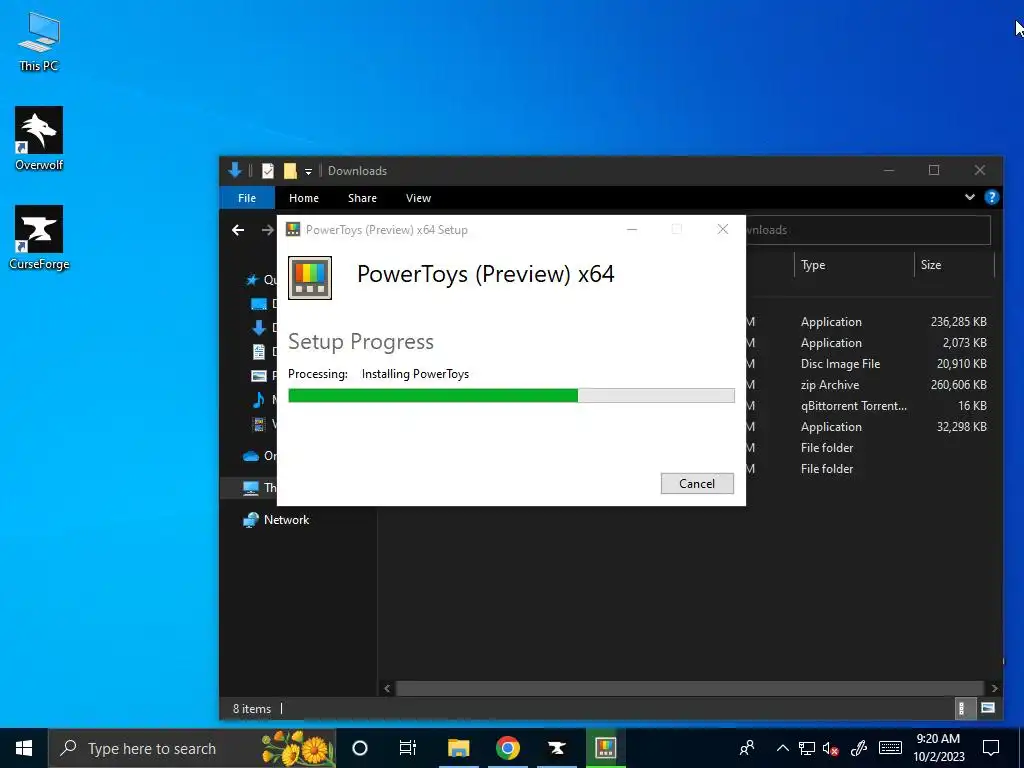Click the horizontal scrollbar's right arrow
The height and width of the screenshot is (768, 1024).
click(x=994, y=688)
